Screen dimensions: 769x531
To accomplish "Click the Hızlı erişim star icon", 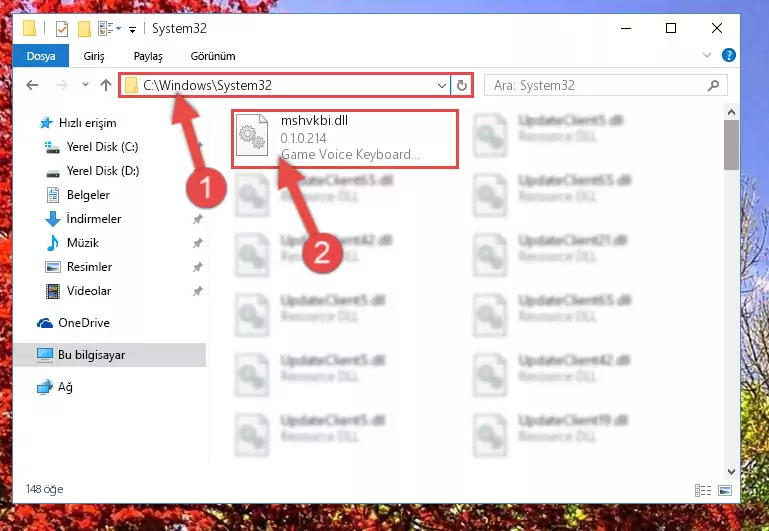I will tap(46, 123).
